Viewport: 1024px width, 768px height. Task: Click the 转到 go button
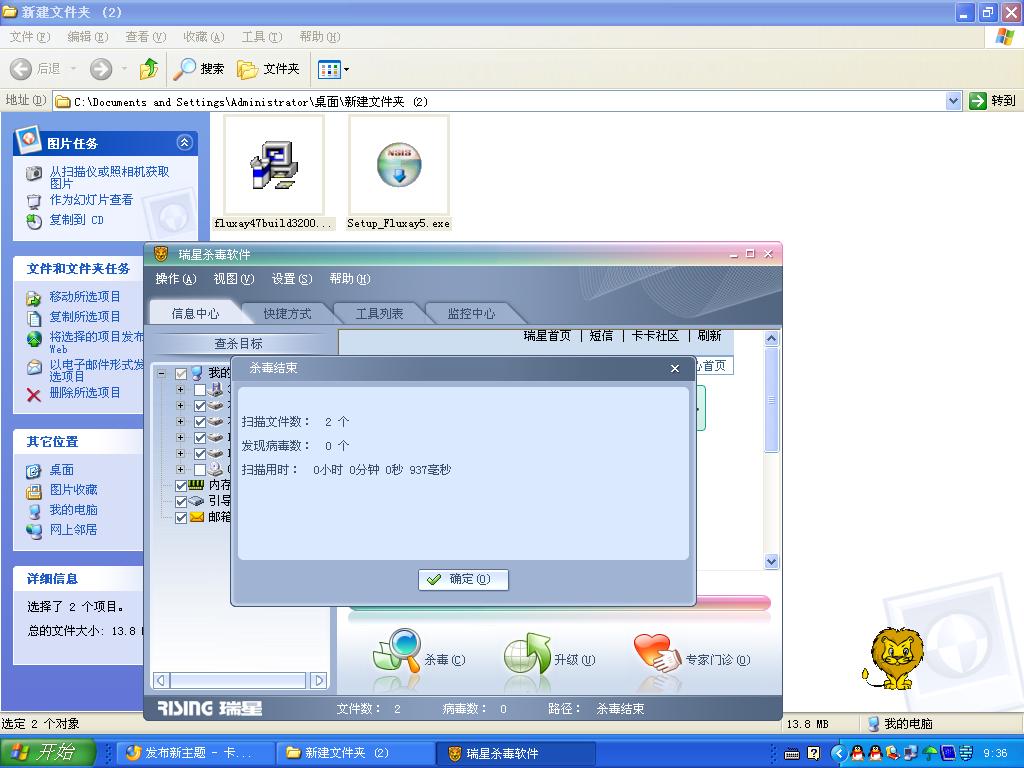[x=993, y=101]
